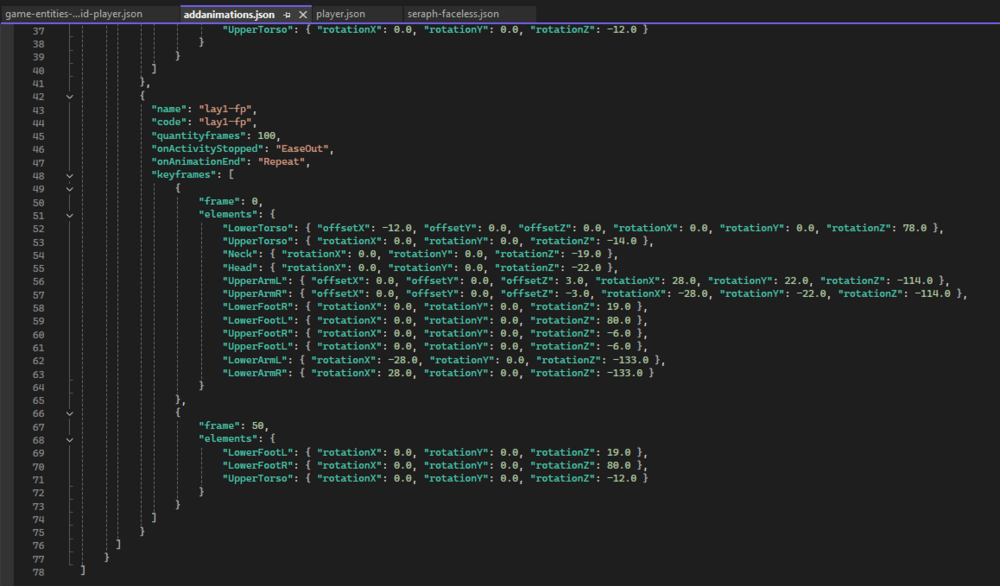Collapse the keyframes array at line 48
Screen dimensions: 1000x586
point(69,174)
